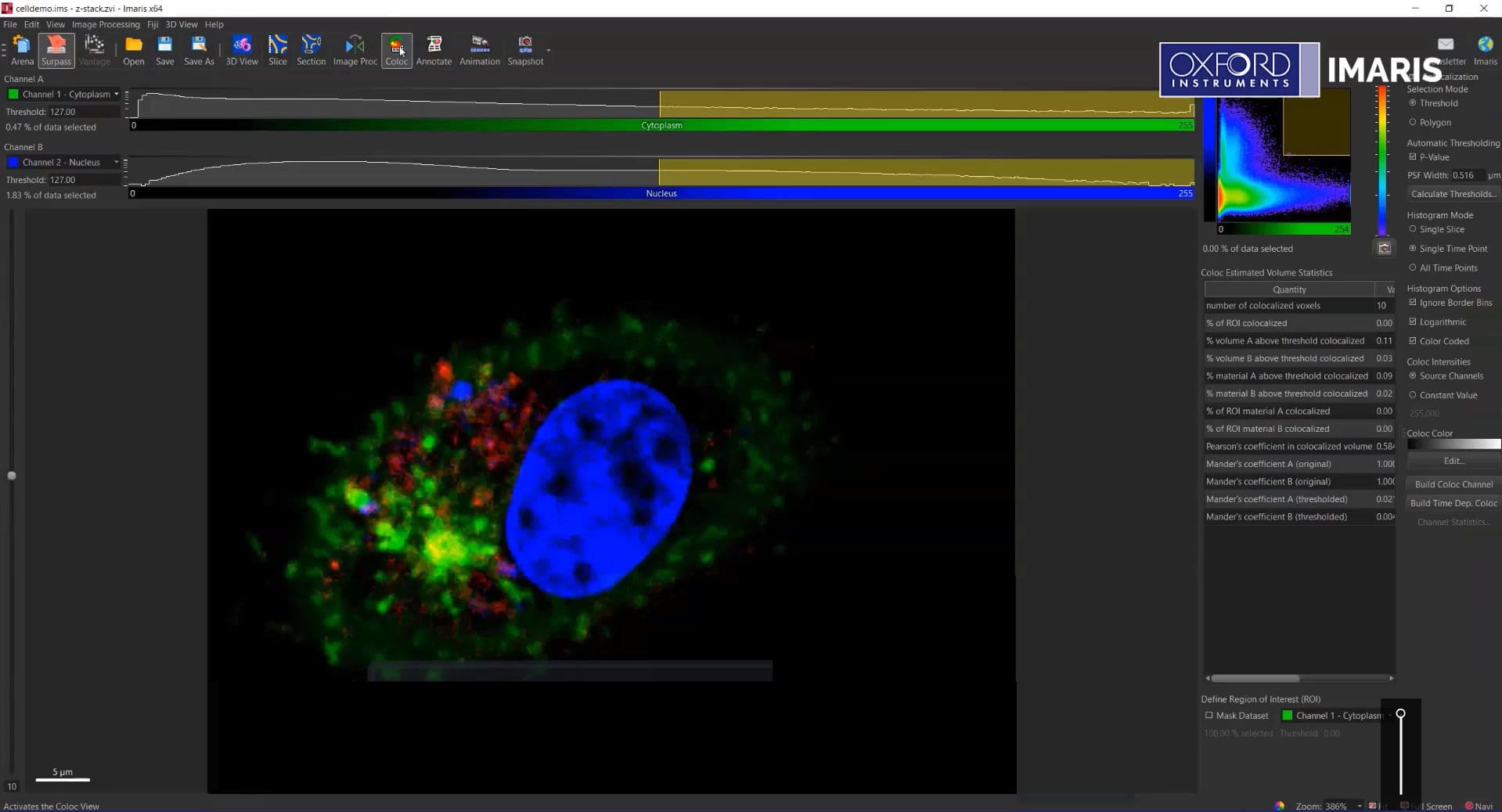1502x812 pixels.
Task: Open the Channel 2 - Nucleus dropdown
Action: [116, 162]
